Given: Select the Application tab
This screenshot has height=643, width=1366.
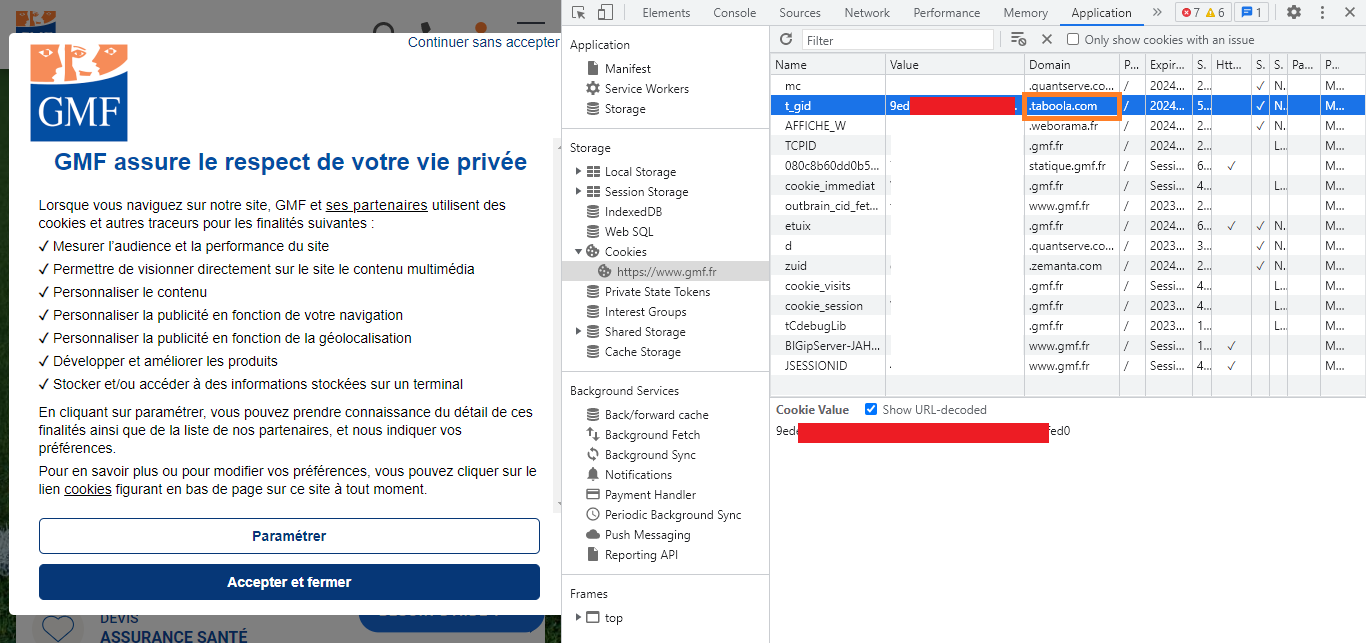Looking at the screenshot, I should pos(1101,13).
